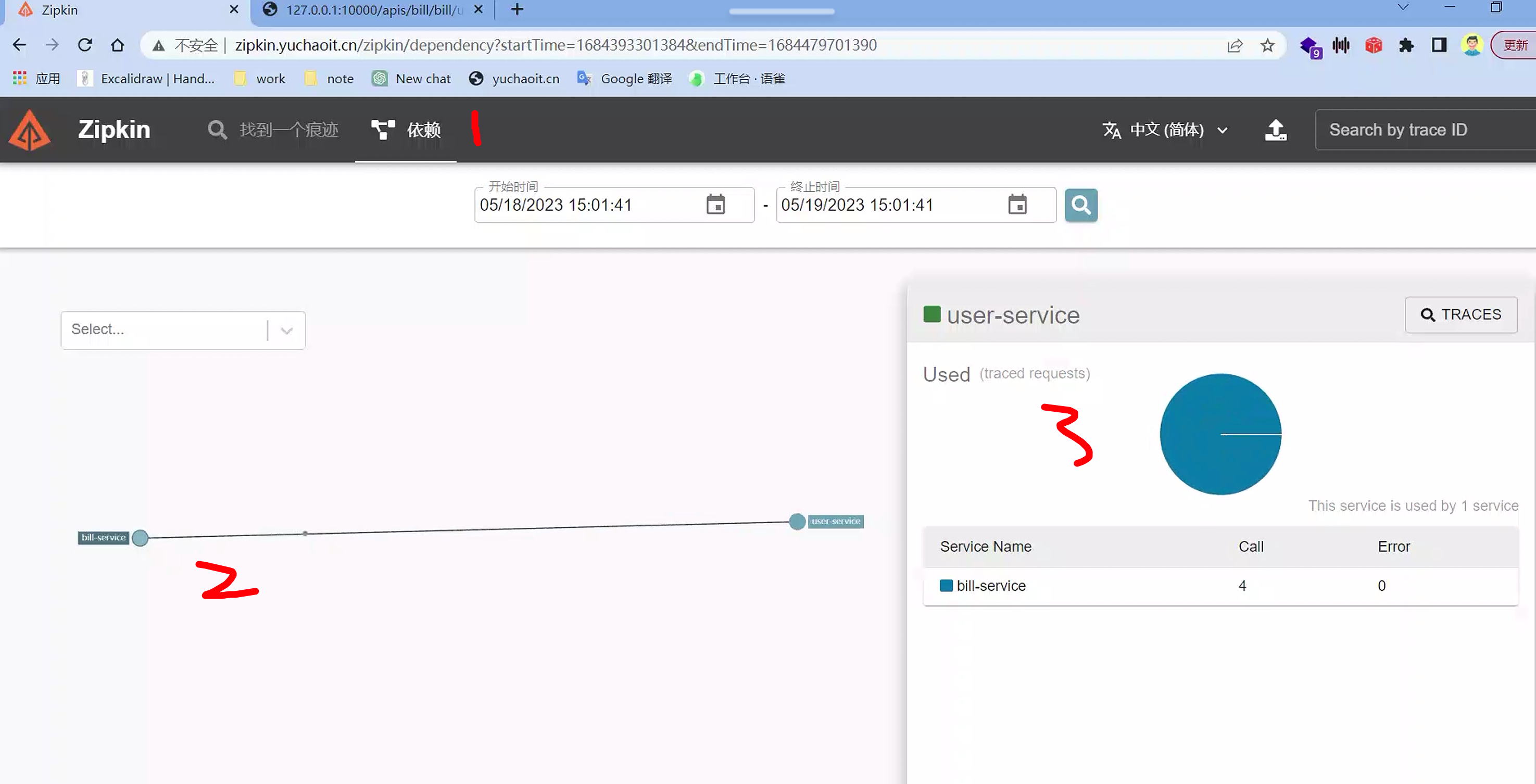
Task: Switch to the 依赖 dependencies tab
Action: (x=406, y=130)
